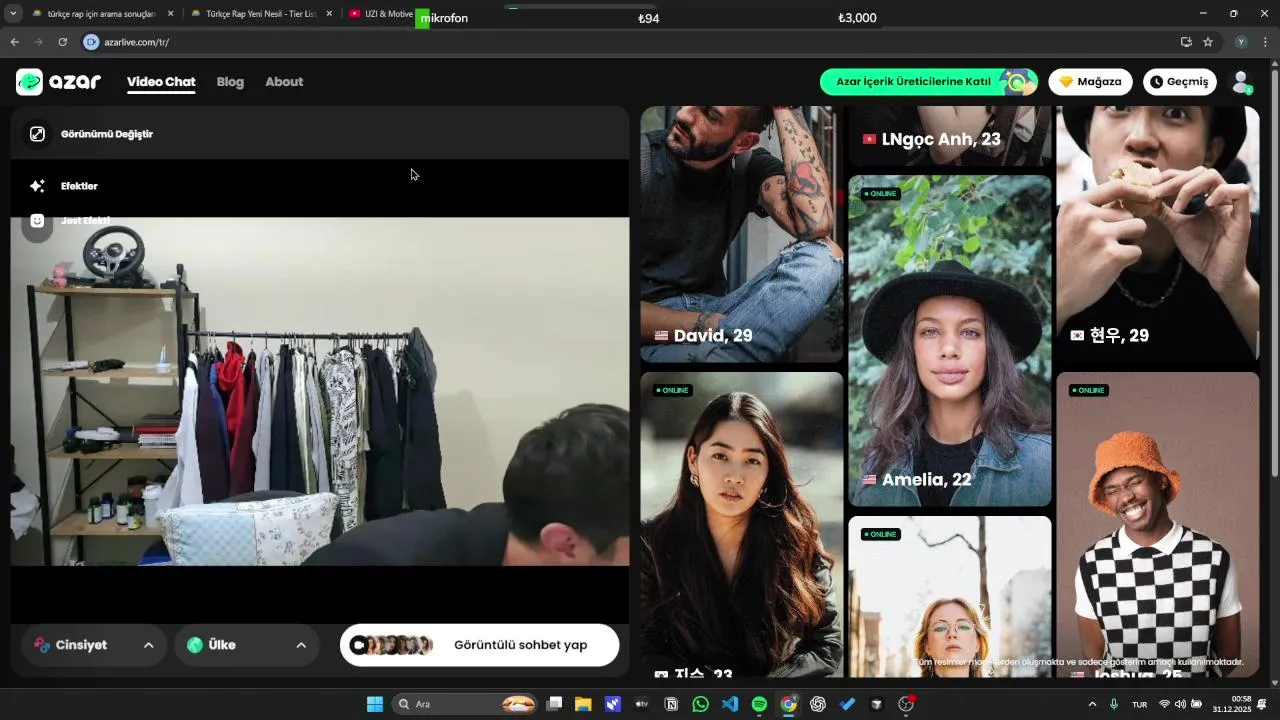Open Amelia, 22 profile card
Viewport: 1280px width, 720px height.
950,341
